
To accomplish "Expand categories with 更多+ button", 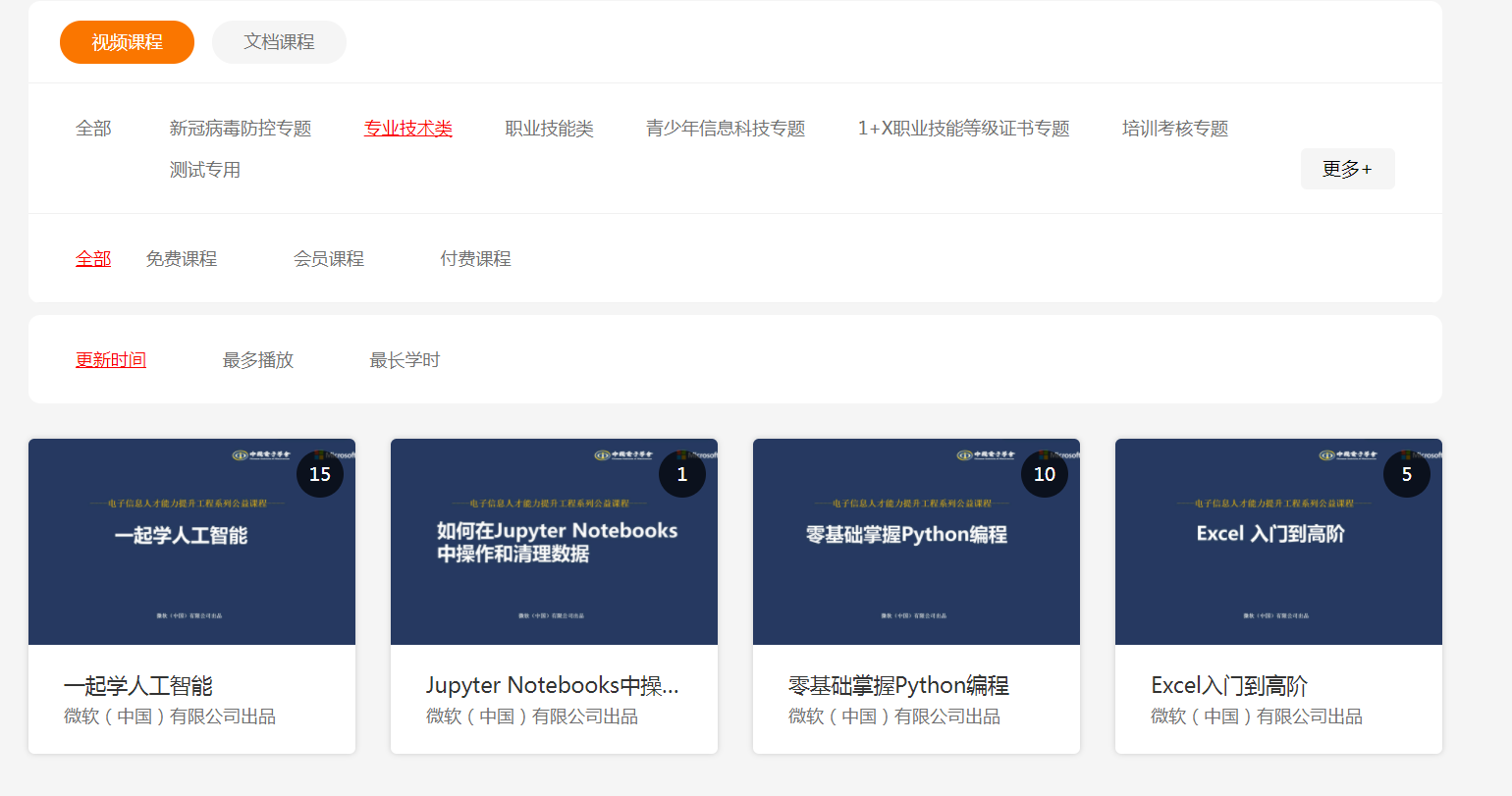I will click(x=1347, y=169).
